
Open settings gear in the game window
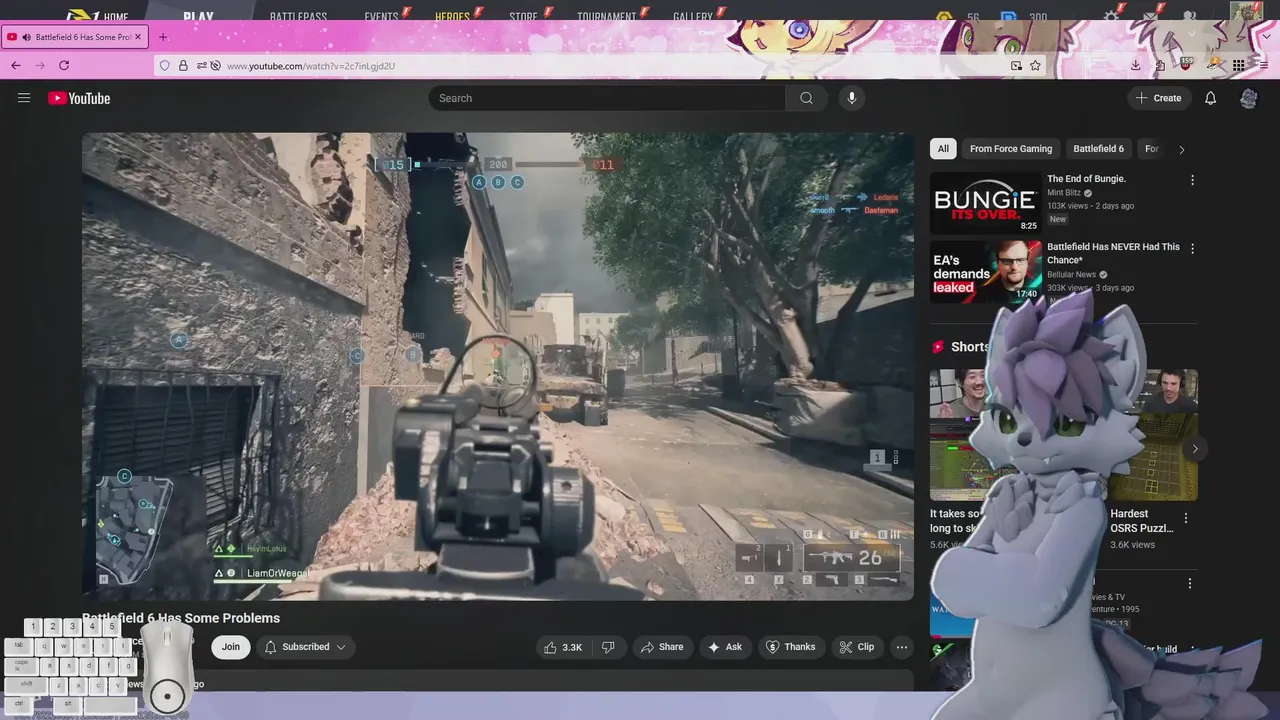(1112, 16)
